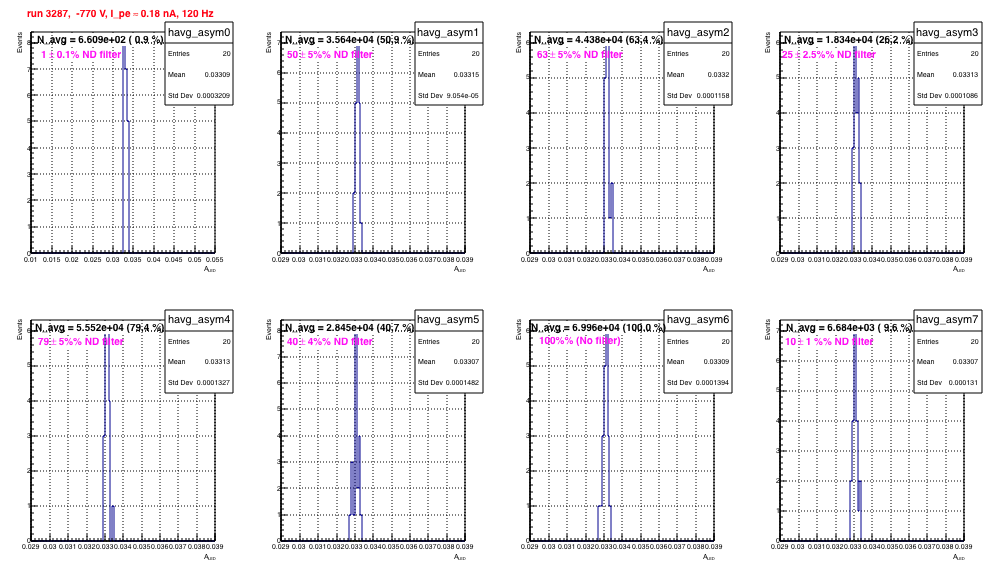Select the havg_asym3 stats box title

(x=947, y=32)
